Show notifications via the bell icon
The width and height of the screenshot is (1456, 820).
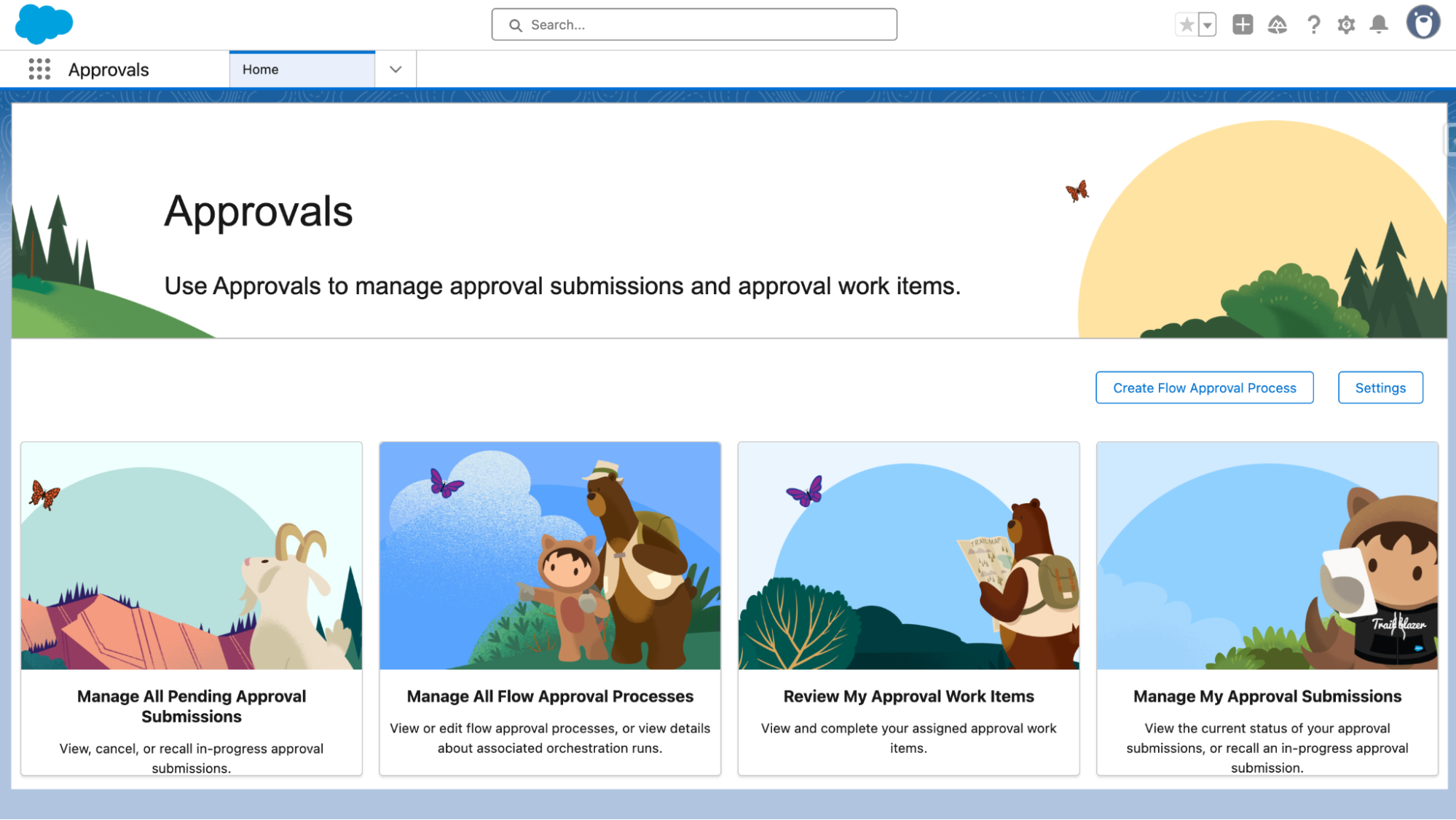tap(1378, 24)
